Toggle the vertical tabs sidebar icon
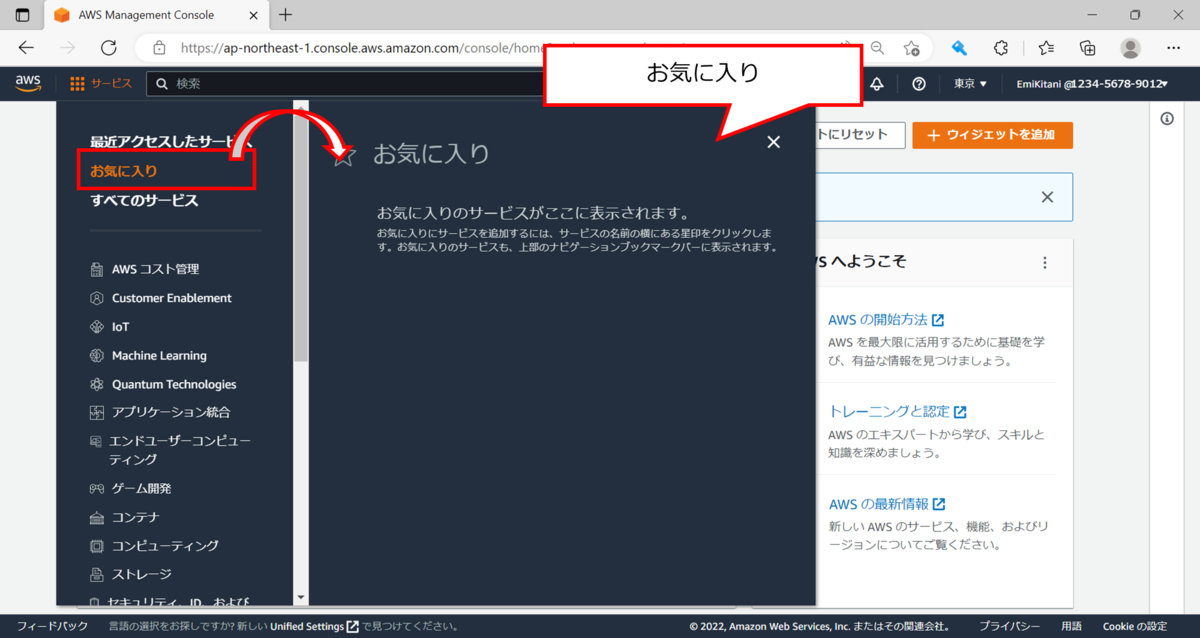 [22, 15]
